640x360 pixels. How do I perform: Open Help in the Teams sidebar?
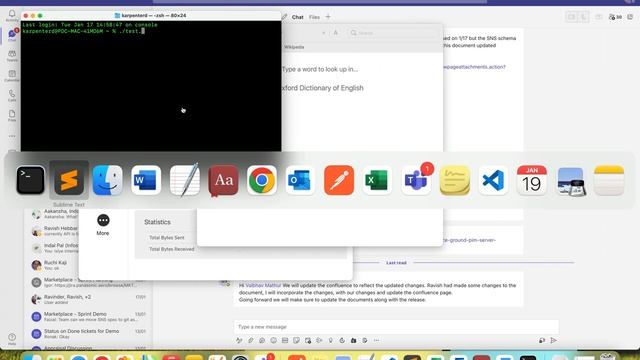(12, 339)
